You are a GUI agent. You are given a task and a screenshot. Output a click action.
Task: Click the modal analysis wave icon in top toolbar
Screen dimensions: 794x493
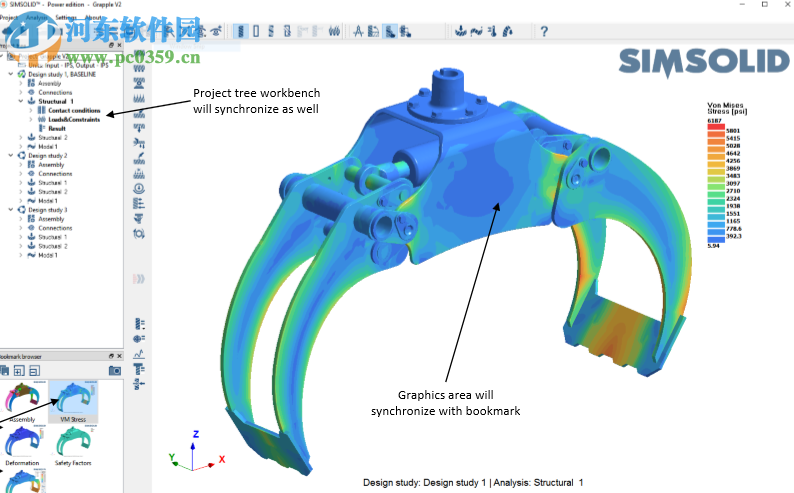(x=477, y=31)
